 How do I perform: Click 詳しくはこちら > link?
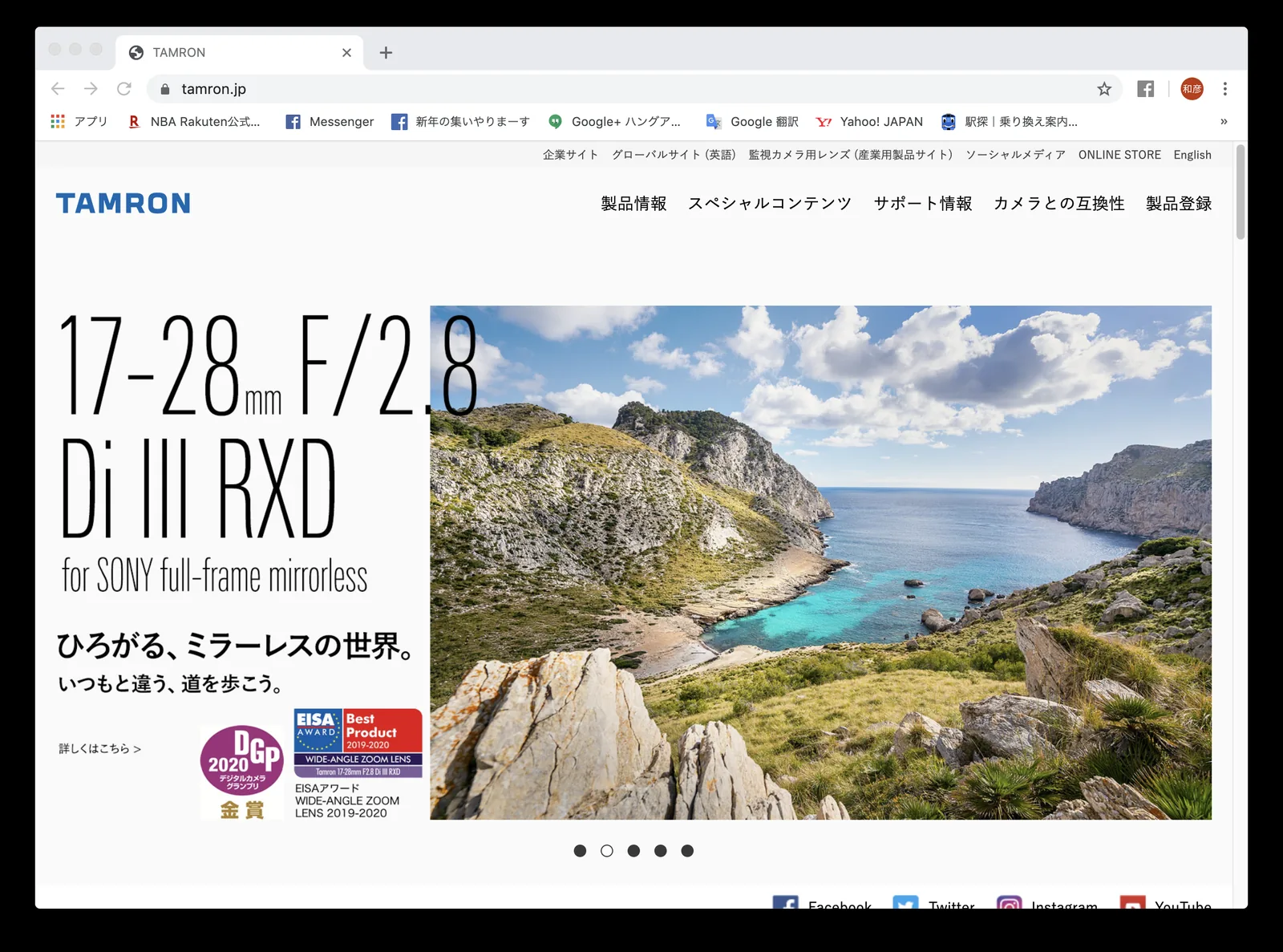tap(100, 748)
